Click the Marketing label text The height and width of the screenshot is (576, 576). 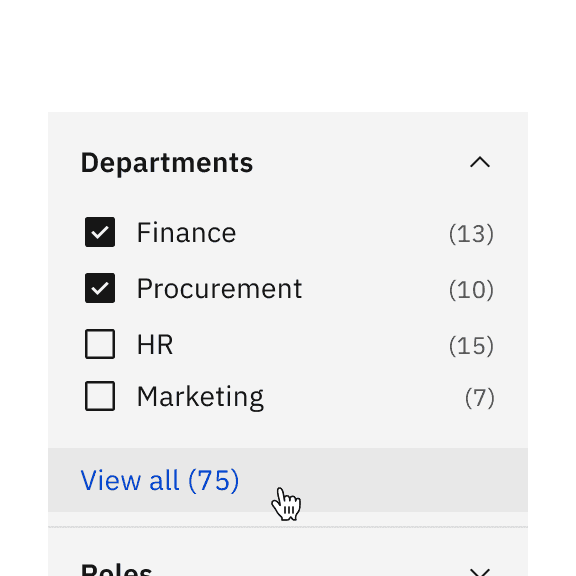pyautogui.click(x=200, y=397)
